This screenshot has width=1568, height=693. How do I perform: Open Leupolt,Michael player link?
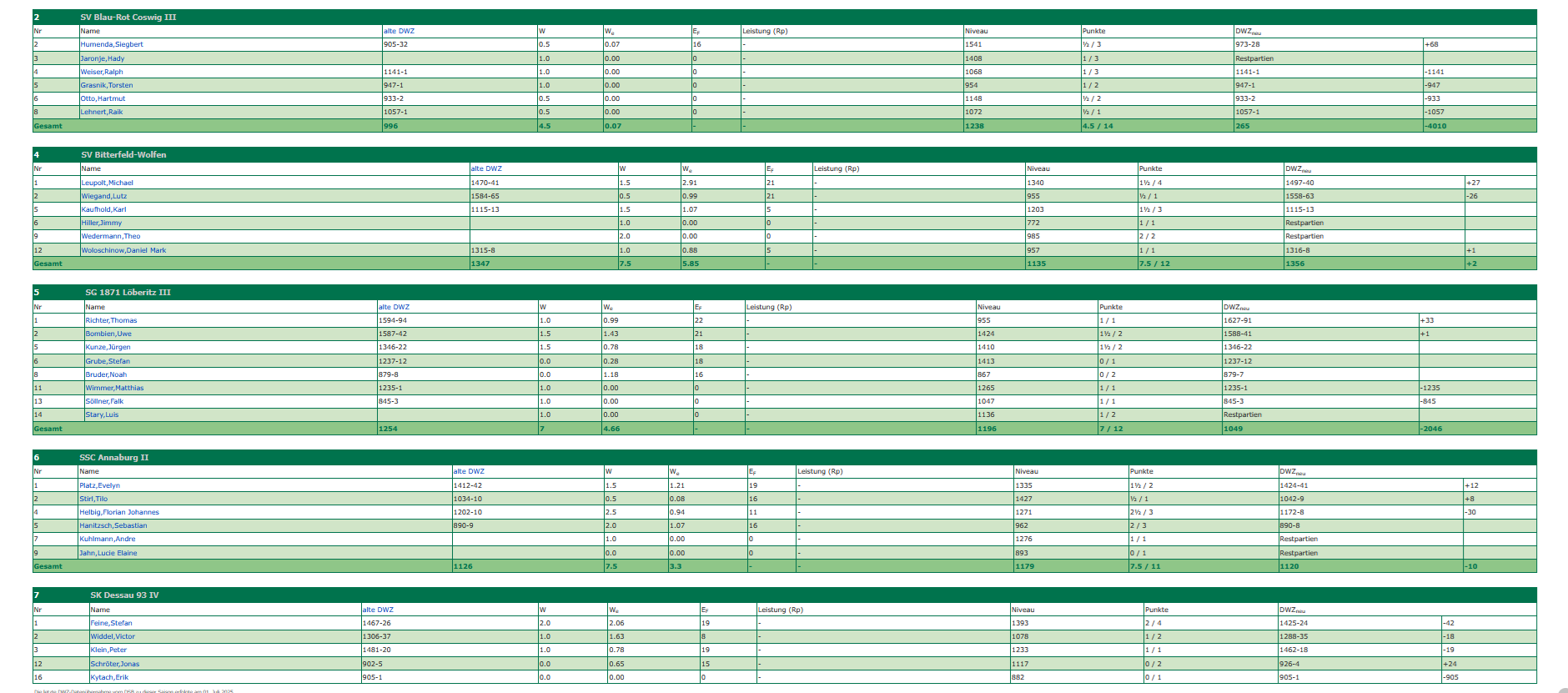click(x=107, y=183)
